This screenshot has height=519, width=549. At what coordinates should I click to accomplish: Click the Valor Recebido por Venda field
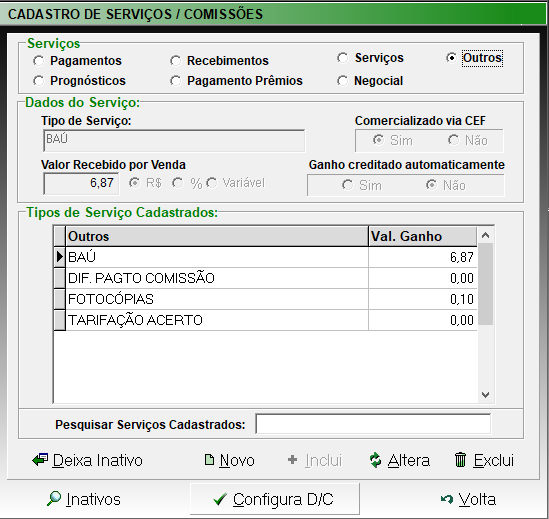81,184
